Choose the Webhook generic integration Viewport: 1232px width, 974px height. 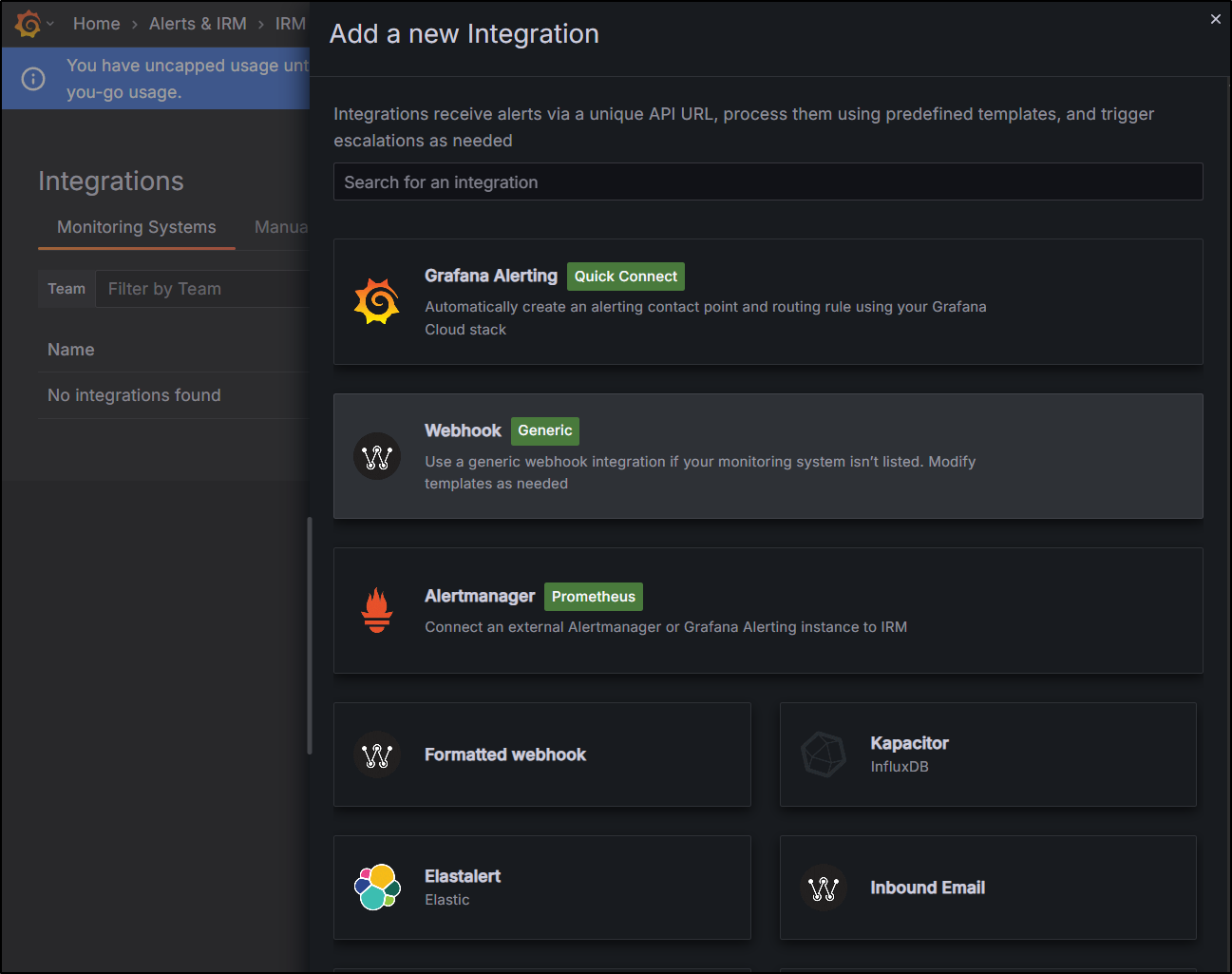coord(768,456)
